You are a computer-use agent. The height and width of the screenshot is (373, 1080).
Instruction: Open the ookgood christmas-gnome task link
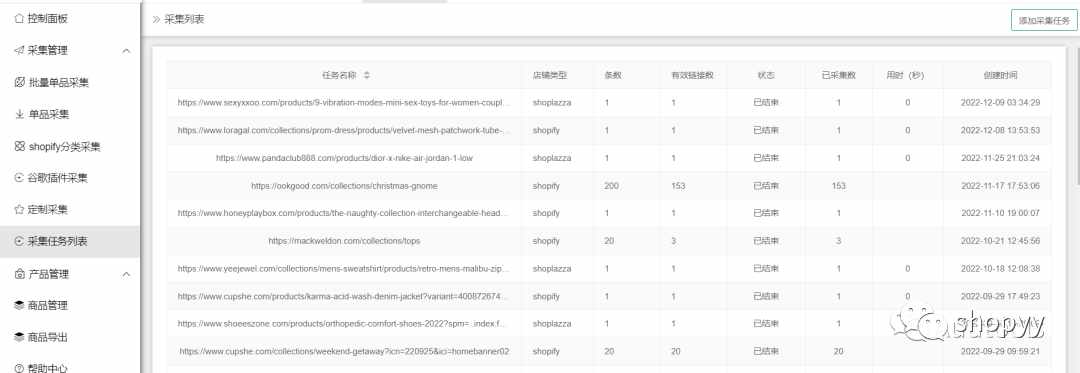point(344,186)
